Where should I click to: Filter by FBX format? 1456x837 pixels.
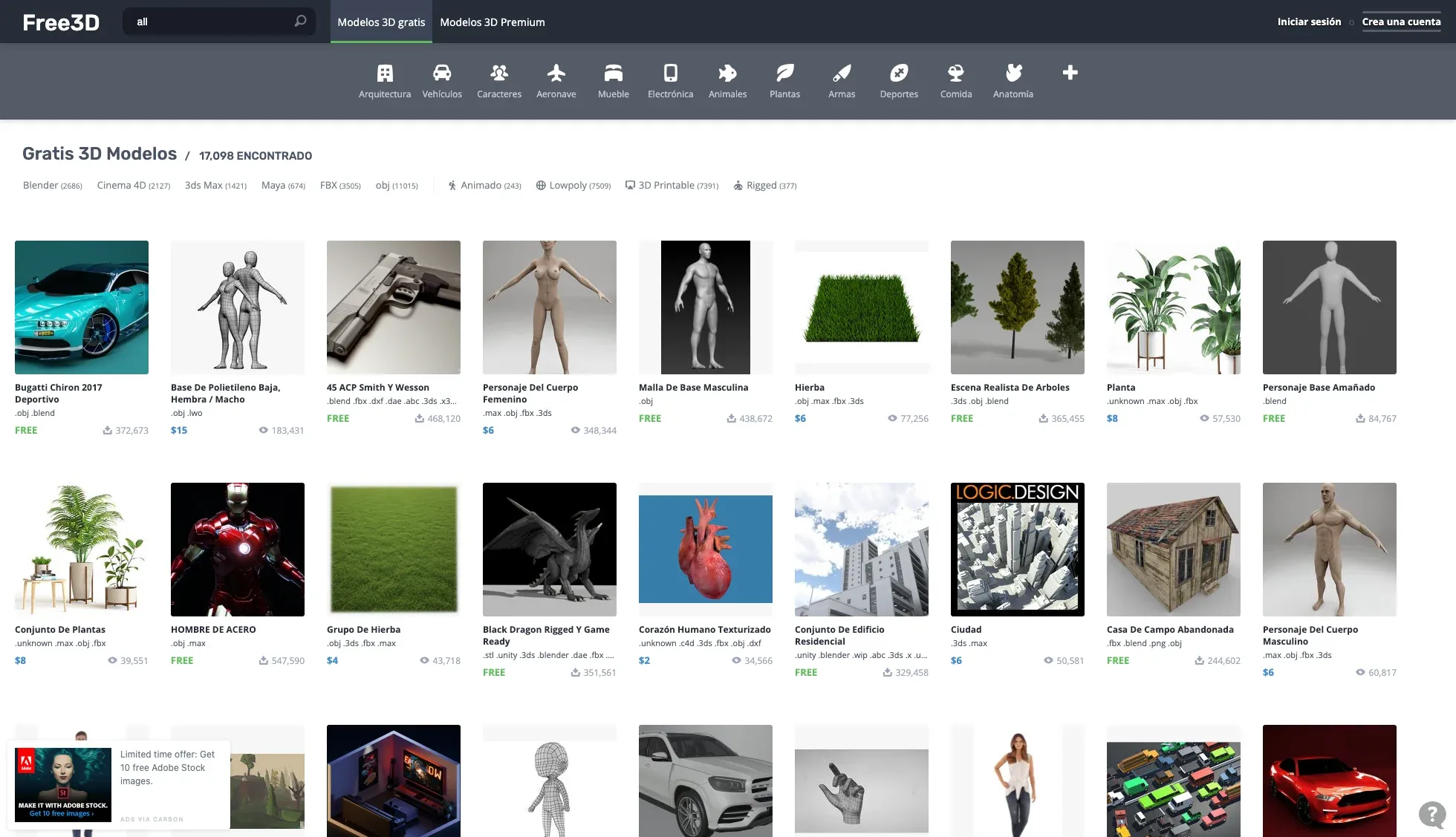coord(340,186)
